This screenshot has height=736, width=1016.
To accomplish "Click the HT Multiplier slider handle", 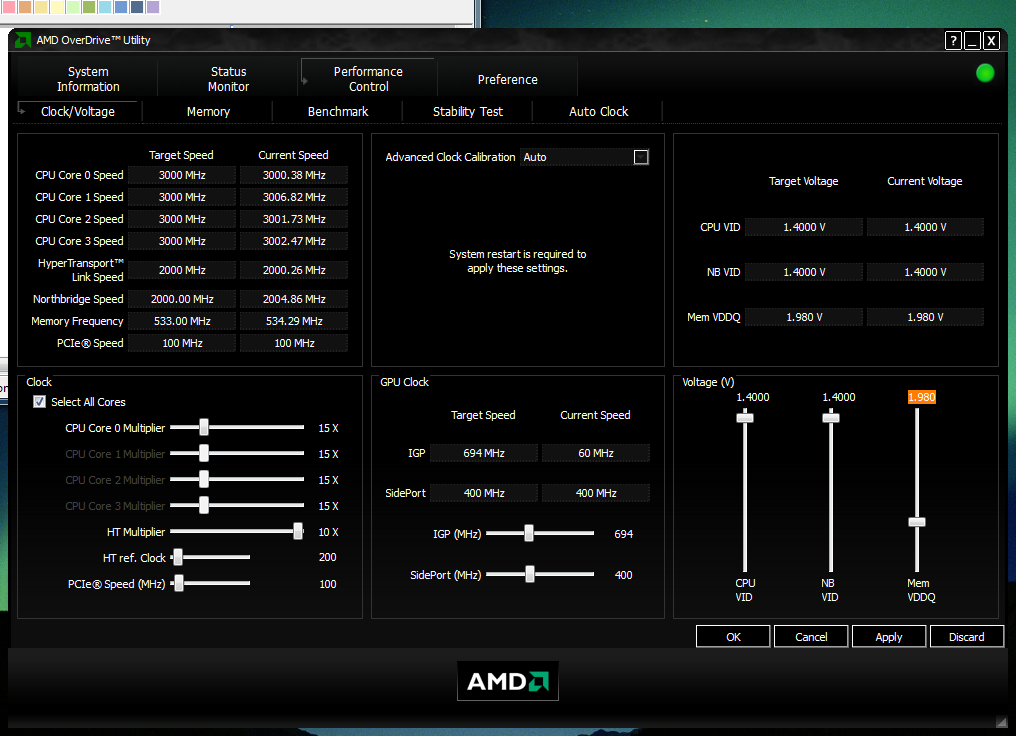I will [298, 531].
